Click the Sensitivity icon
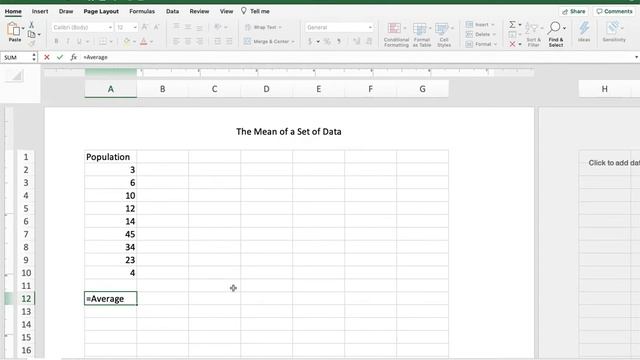Image resolution: width=640 pixels, height=360 pixels. pos(614,32)
